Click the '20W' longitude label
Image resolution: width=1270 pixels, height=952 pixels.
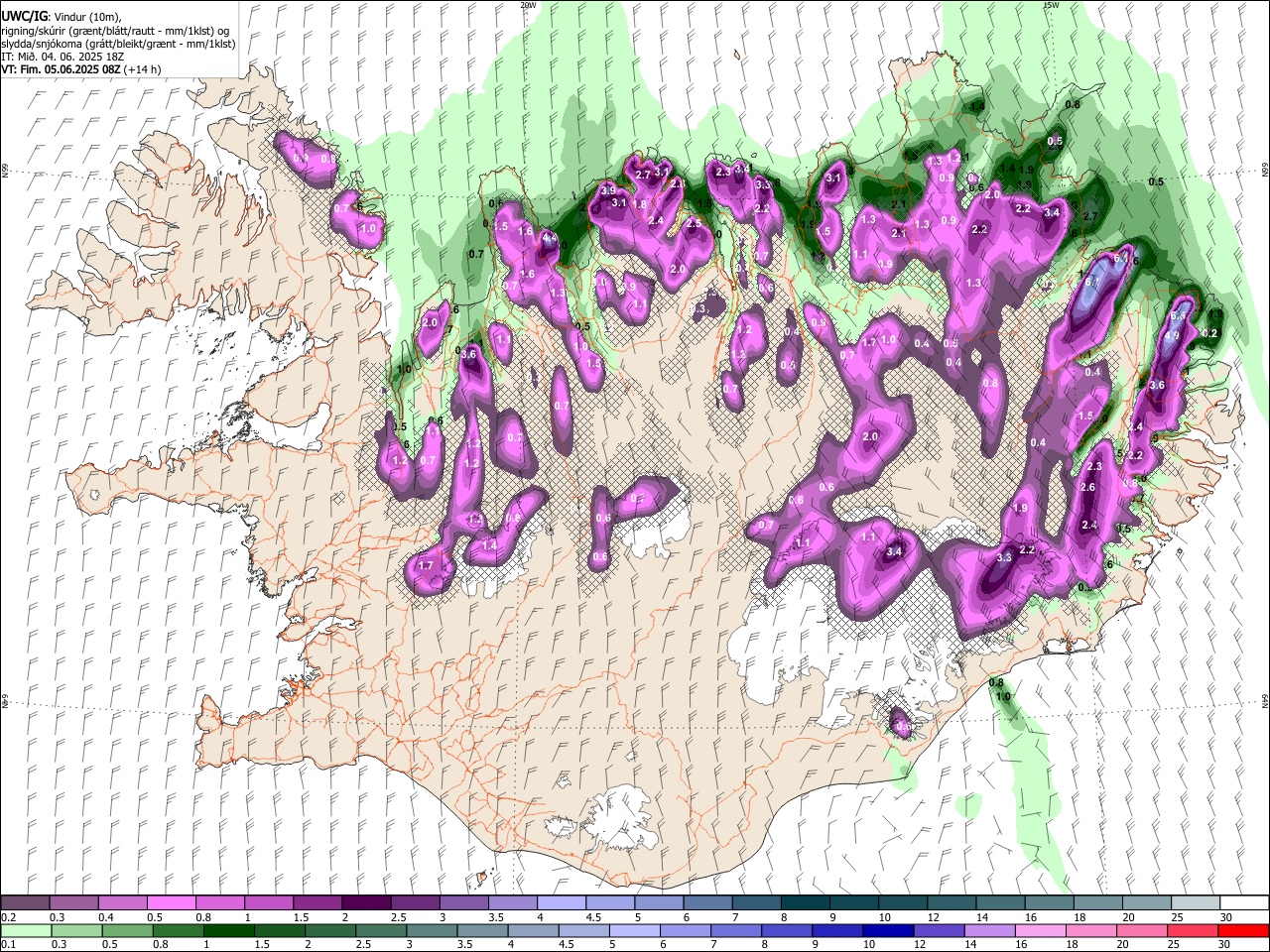click(528, 5)
